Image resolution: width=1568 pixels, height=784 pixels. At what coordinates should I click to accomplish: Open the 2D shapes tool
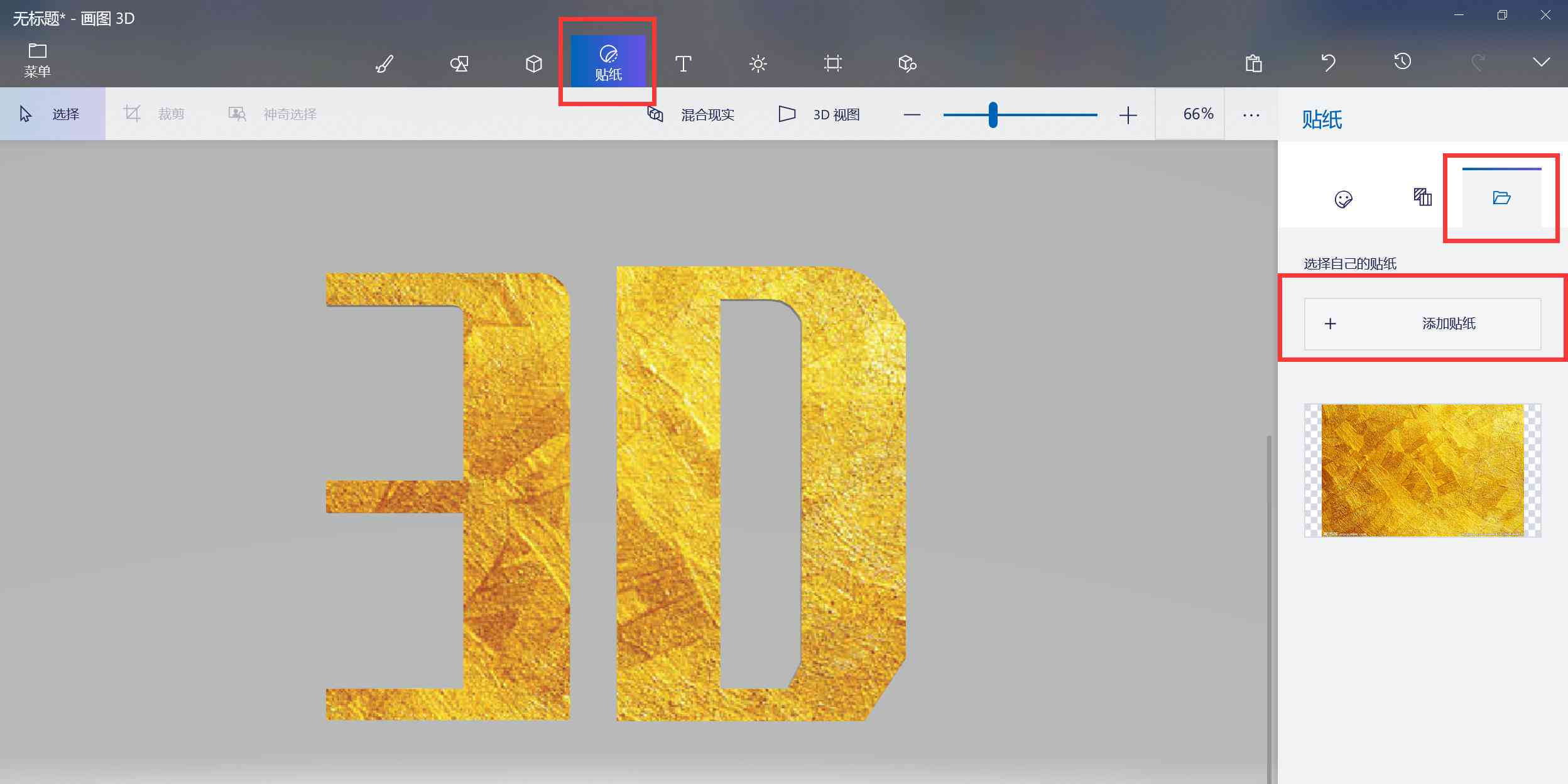pos(459,63)
